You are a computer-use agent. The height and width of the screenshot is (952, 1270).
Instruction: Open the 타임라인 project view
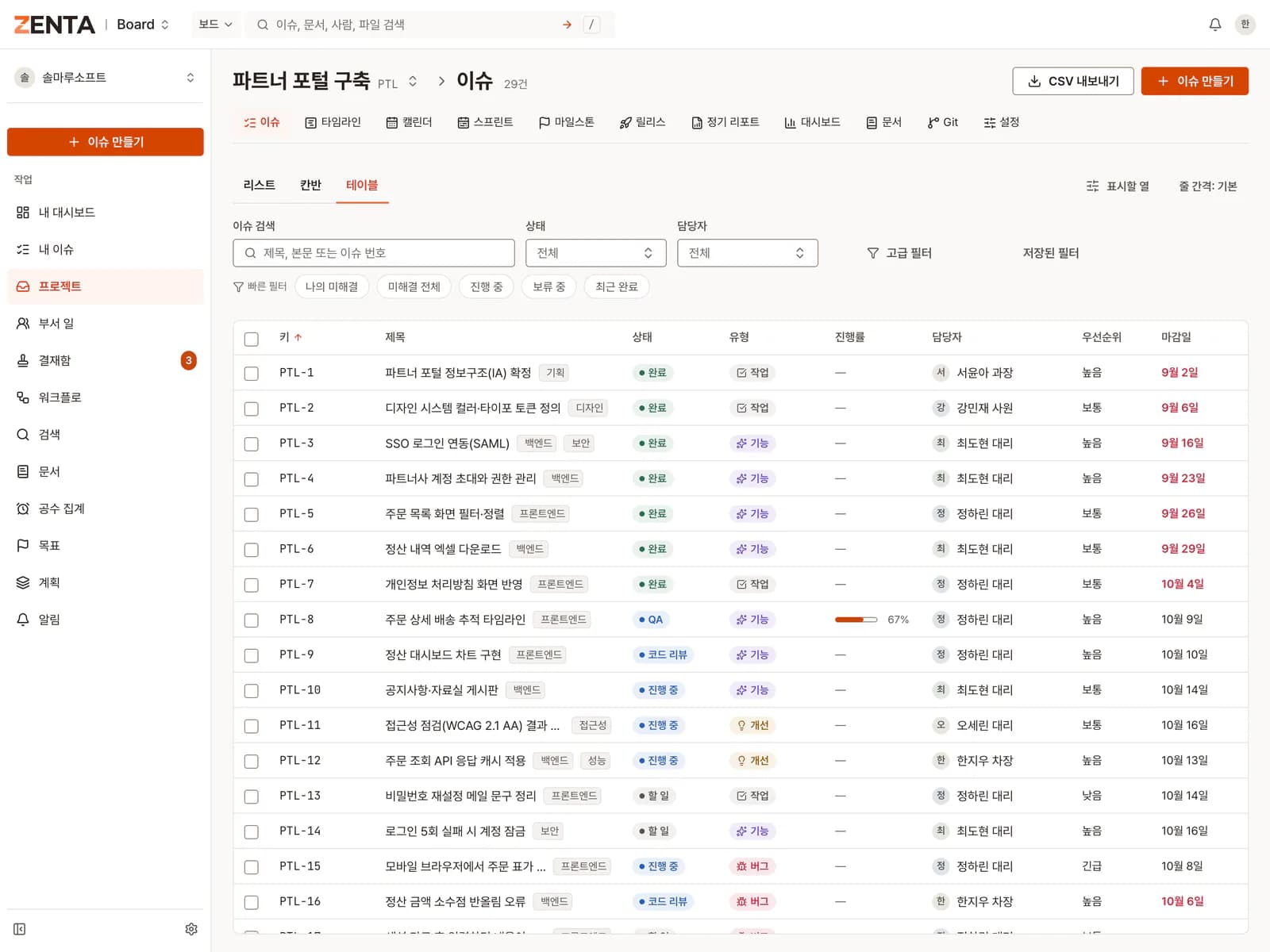(333, 122)
